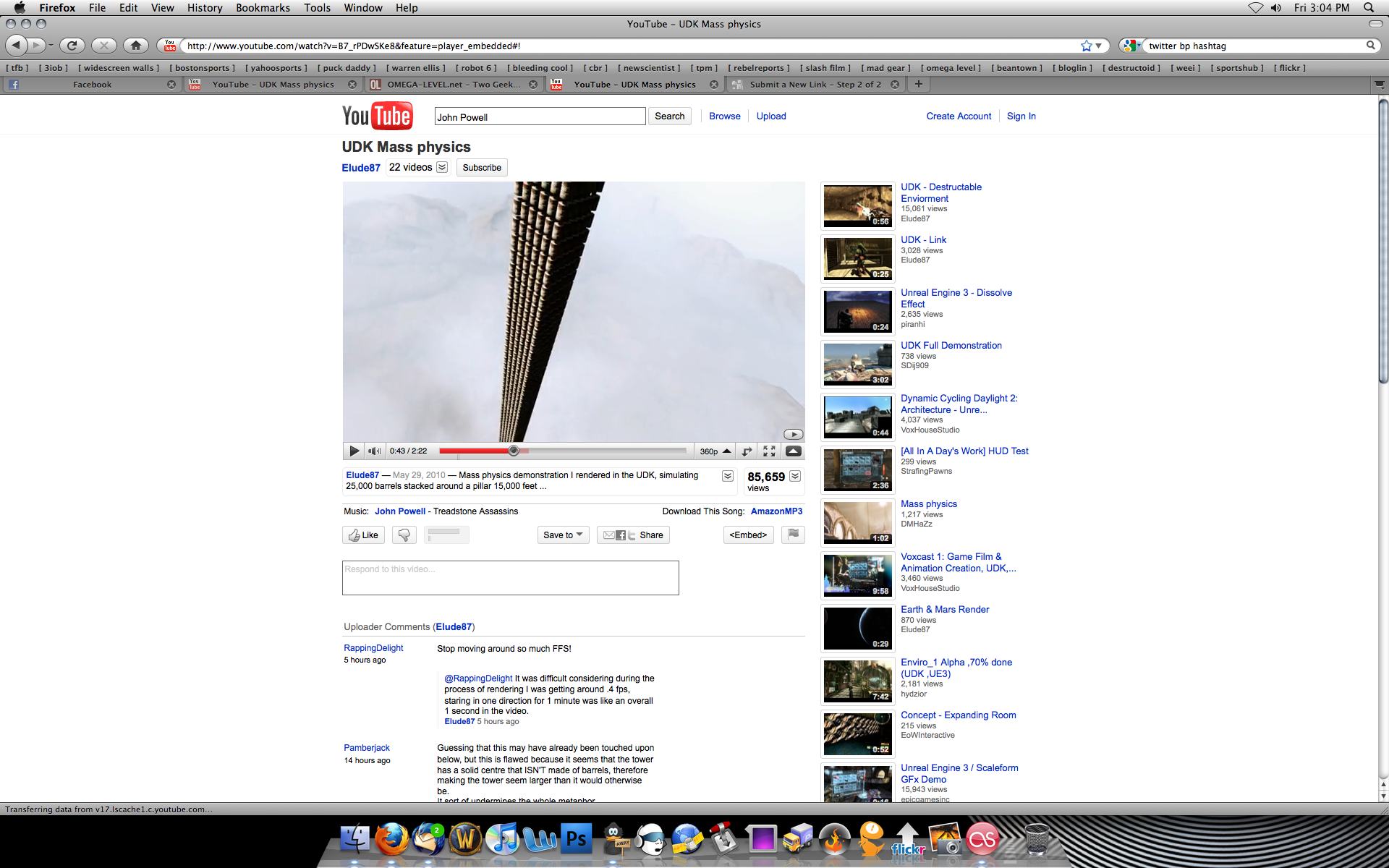
Task: Open a new tab with the plus button
Action: tap(919, 85)
